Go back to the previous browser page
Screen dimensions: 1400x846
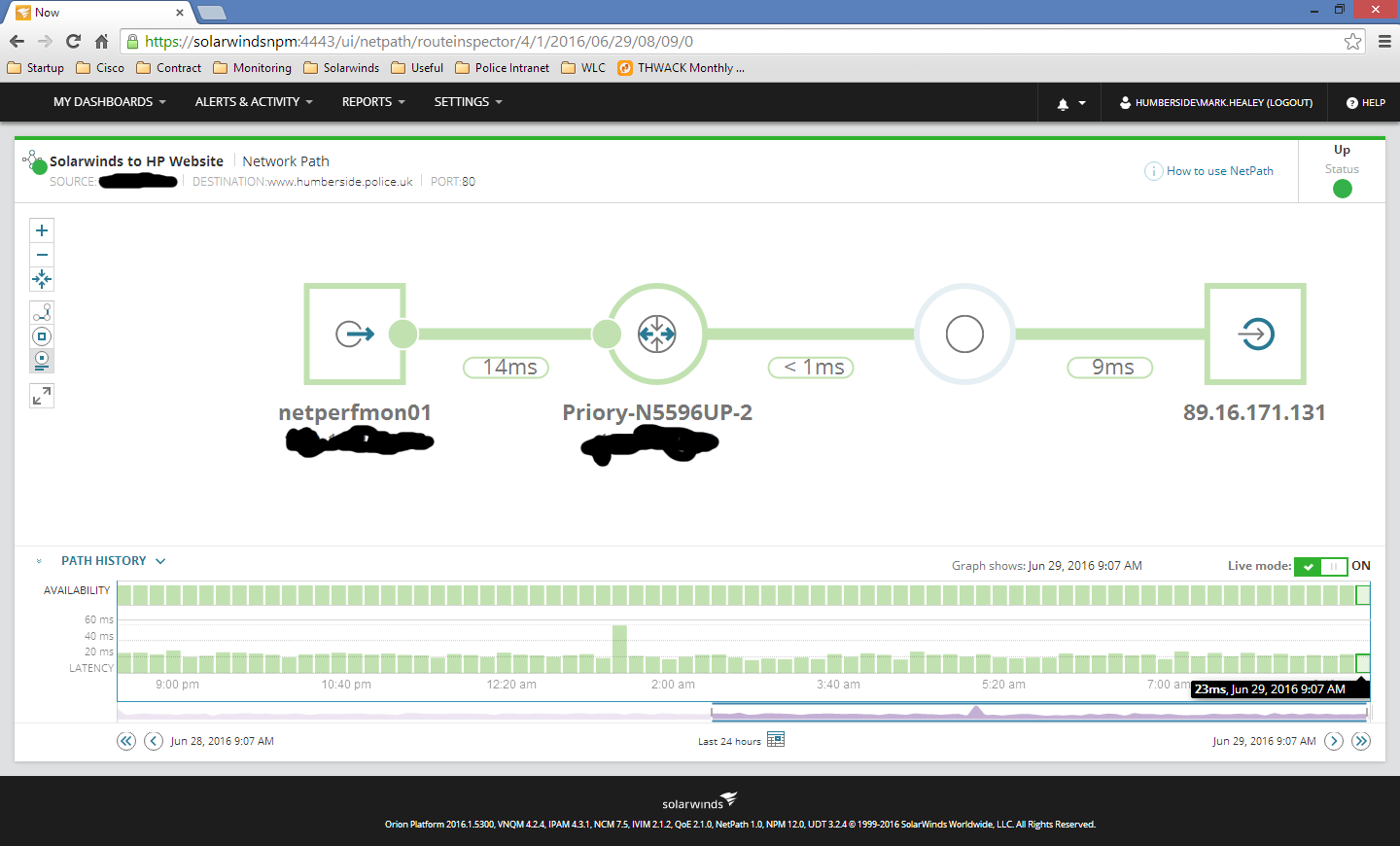[x=17, y=41]
